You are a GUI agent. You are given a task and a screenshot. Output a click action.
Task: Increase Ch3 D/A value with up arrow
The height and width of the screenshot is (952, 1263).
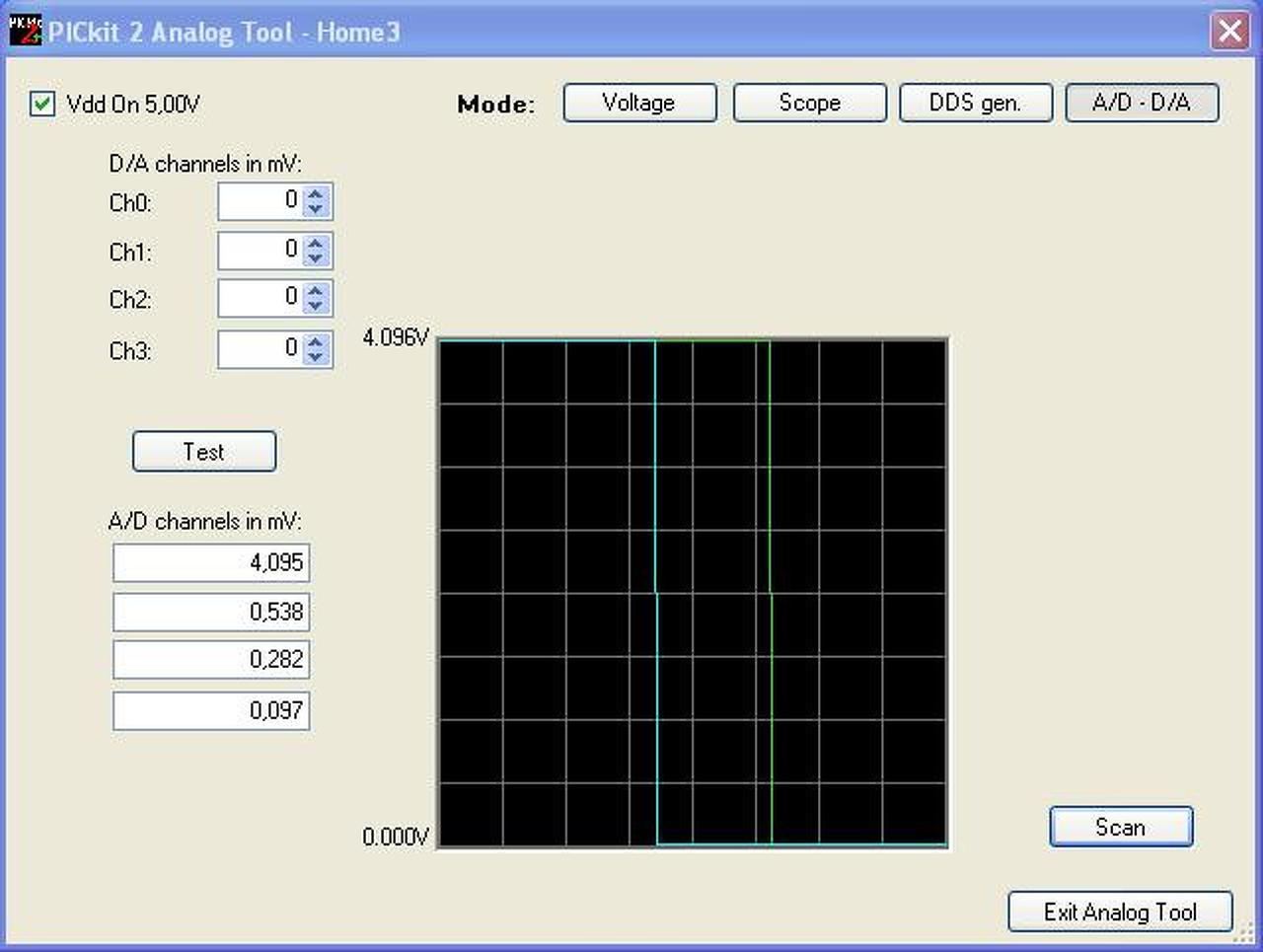pos(316,341)
